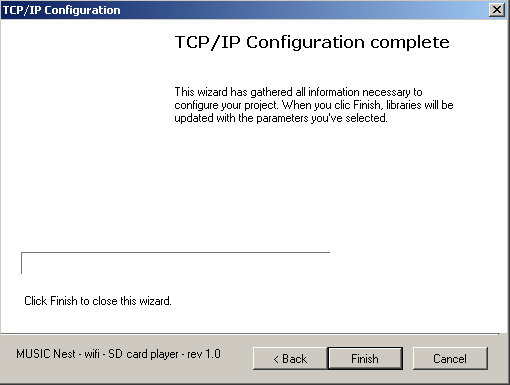The image size is (510, 385).
Task: Click the 'This wizard has gathered all information' line
Action: tap(298, 92)
